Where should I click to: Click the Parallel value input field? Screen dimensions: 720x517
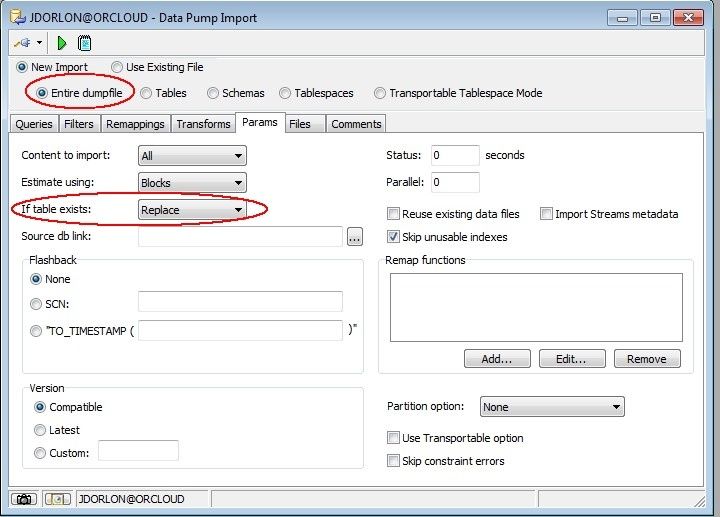[455, 182]
